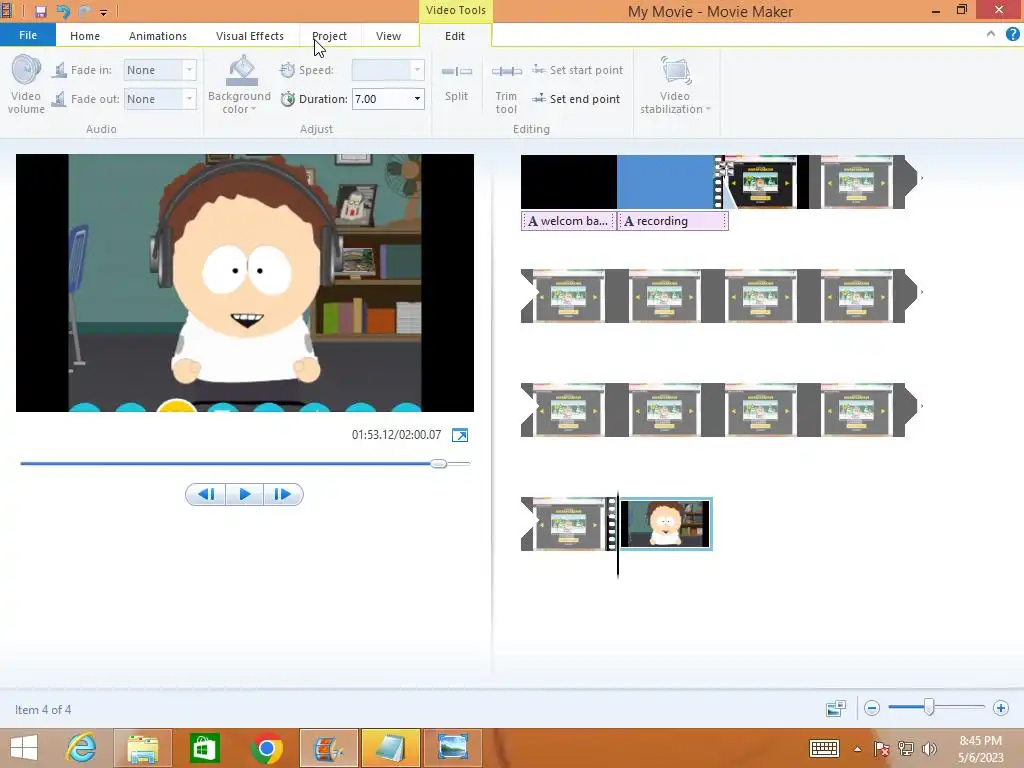Image resolution: width=1024 pixels, height=768 pixels.
Task: Select the 'welcom ba...' caption item
Action: tap(568, 221)
